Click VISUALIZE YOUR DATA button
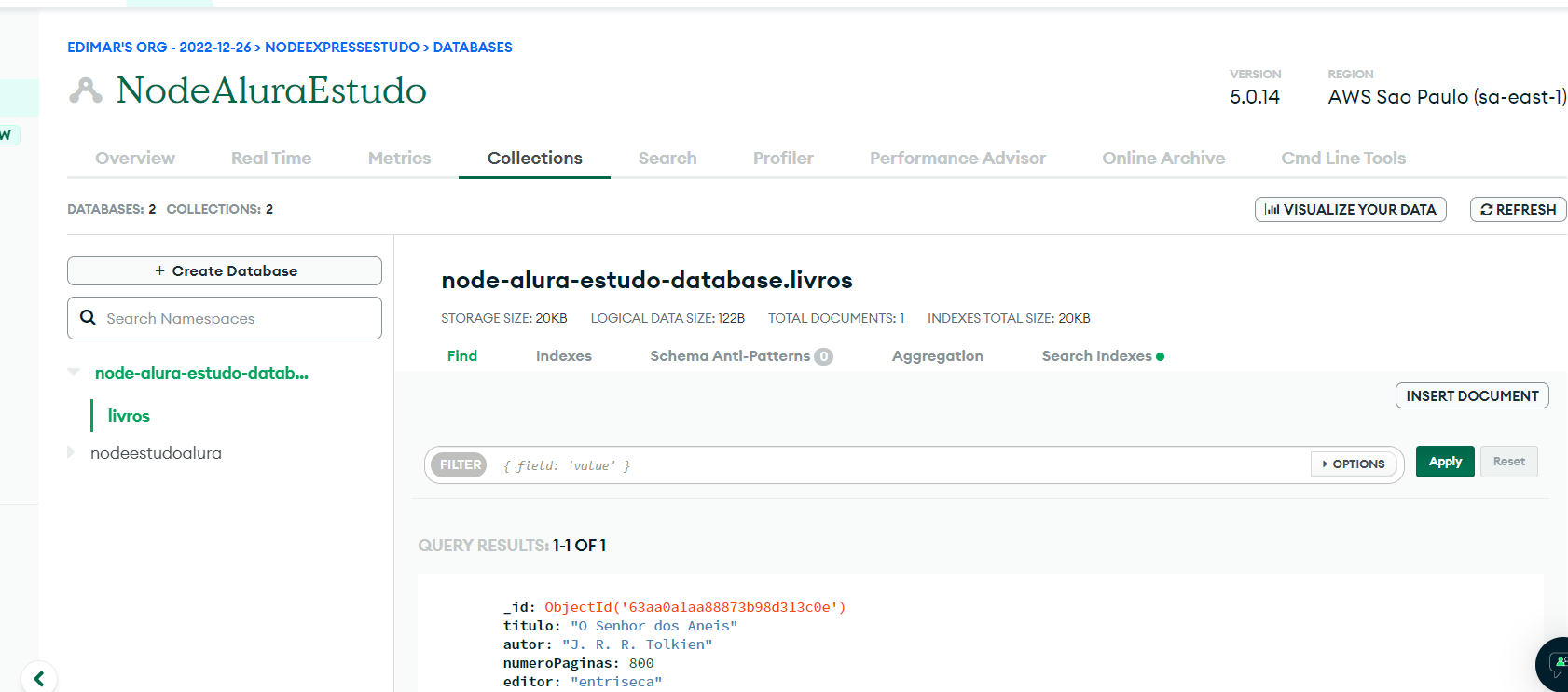 [1351, 210]
